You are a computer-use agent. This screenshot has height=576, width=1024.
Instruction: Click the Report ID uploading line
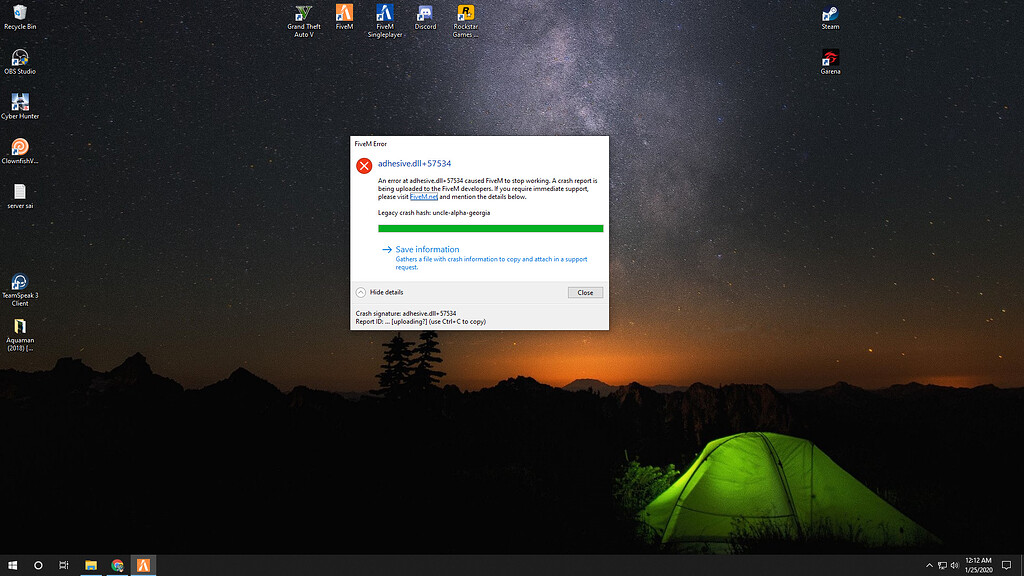coord(421,321)
